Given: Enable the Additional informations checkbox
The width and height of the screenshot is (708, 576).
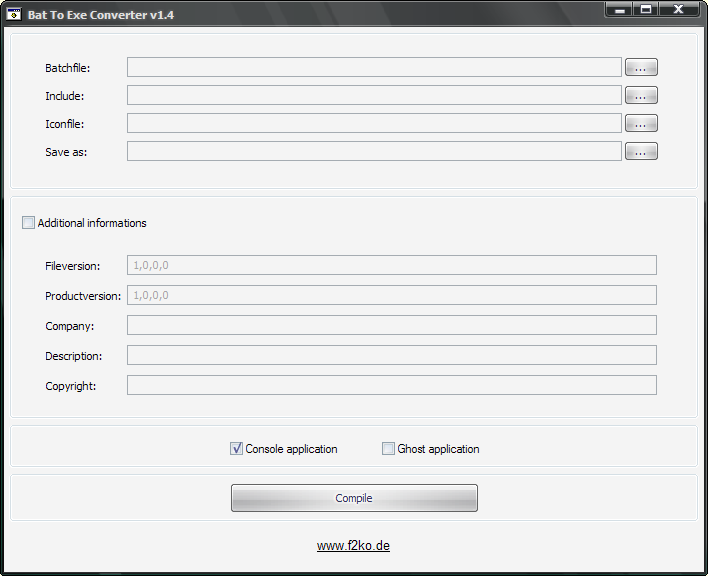Looking at the screenshot, I should (28, 223).
